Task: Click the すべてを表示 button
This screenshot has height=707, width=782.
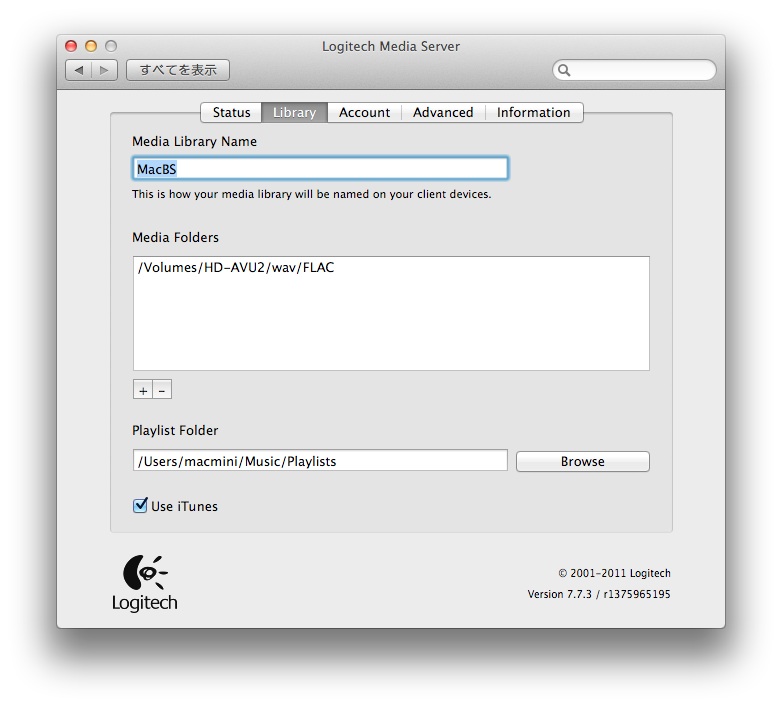Action: coord(178,70)
